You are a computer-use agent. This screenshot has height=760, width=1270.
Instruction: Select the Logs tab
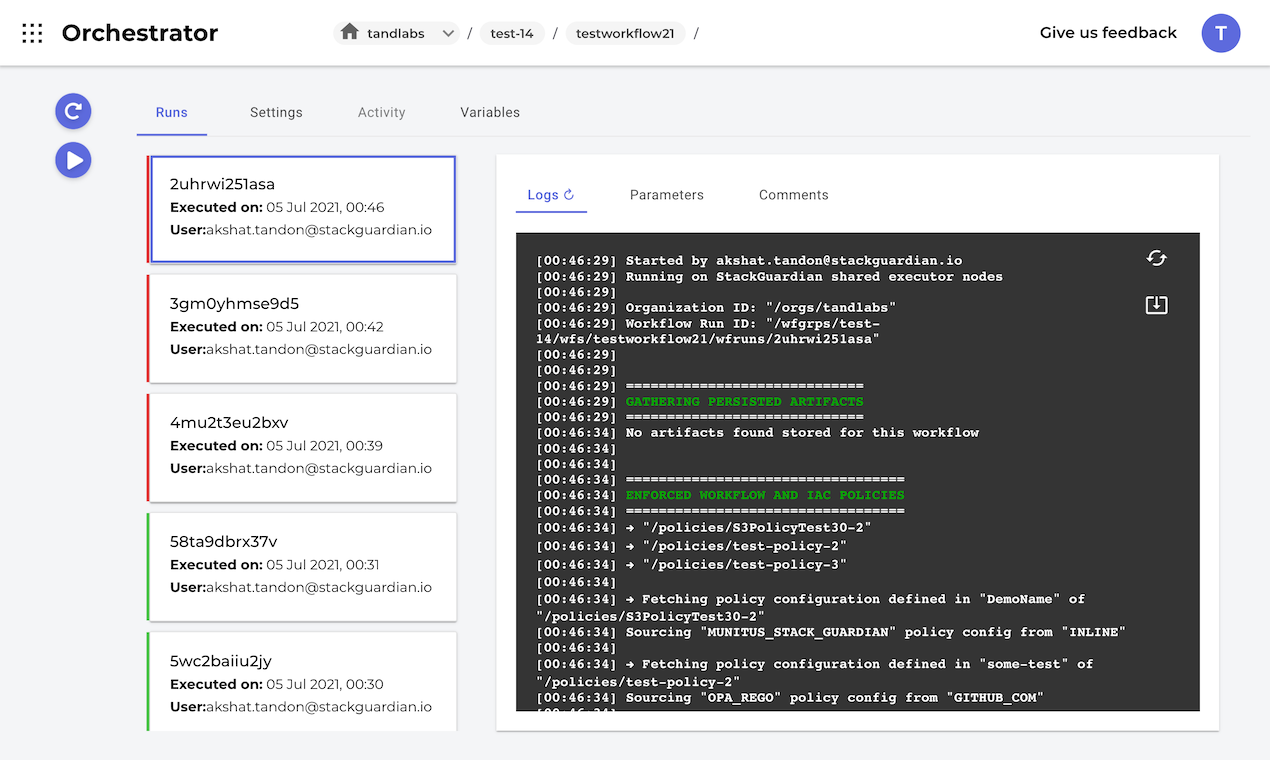pyautogui.click(x=551, y=195)
